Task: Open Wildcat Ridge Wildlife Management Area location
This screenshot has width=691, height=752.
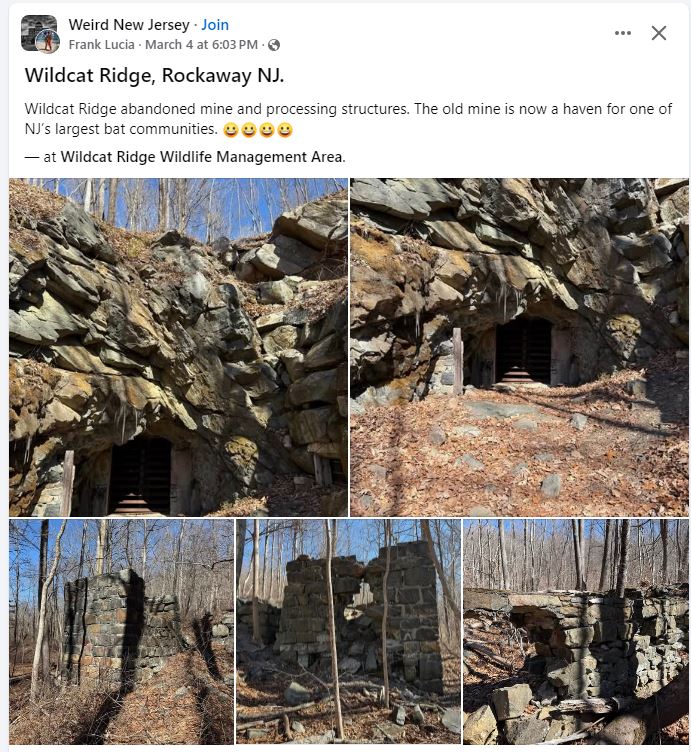Action: (x=202, y=157)
